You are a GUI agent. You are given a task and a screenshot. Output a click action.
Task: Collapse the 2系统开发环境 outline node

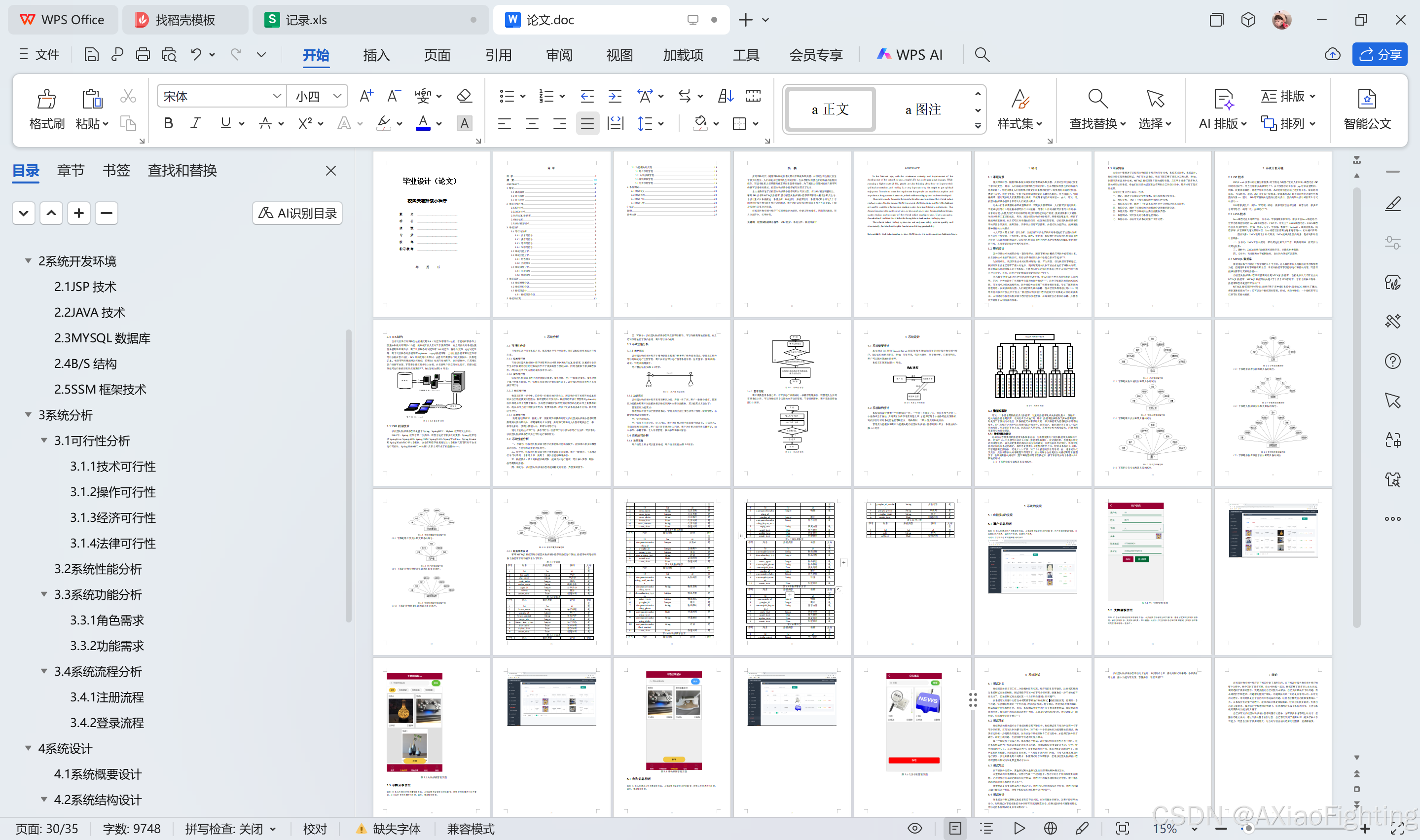click(28, 261)
